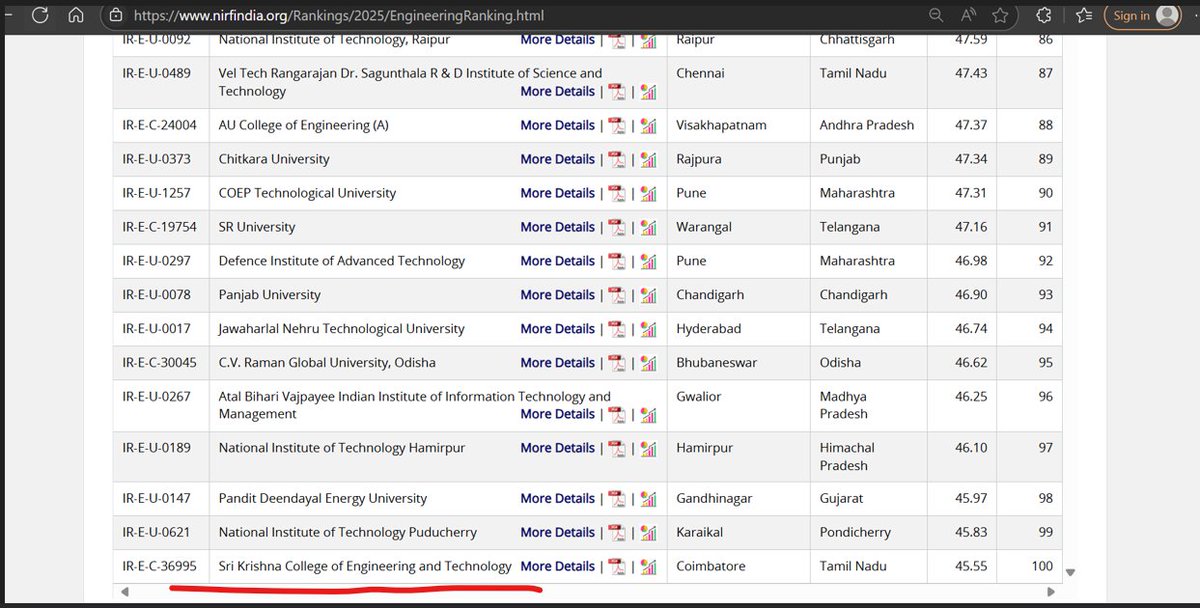Open More Details for Pandit Deendayal Energy University
This screenshot has width=1200, height=608.
click(x=557, y=498)
